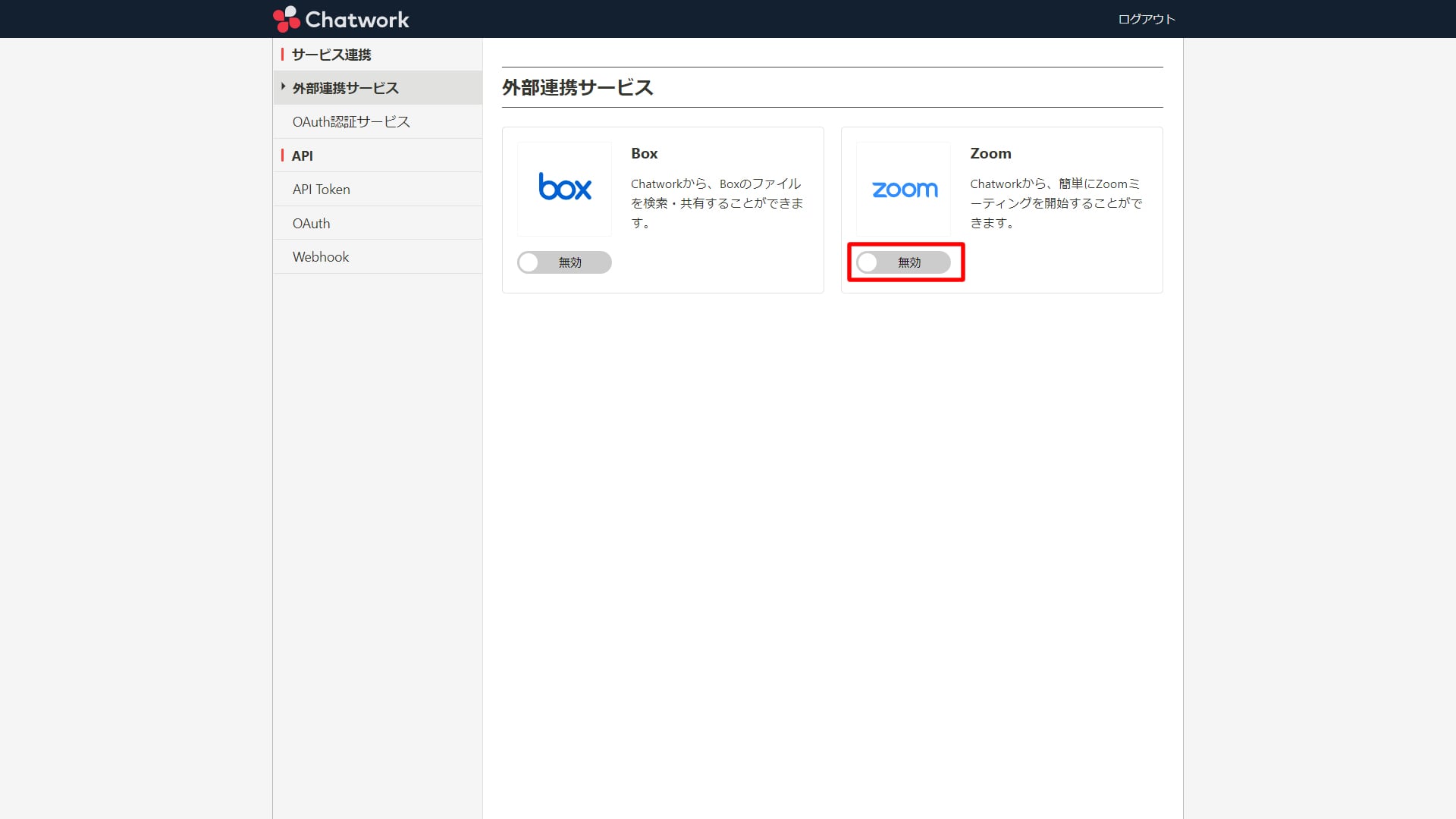
Task: Open the API Token page
Action: (x=322, y=190)
